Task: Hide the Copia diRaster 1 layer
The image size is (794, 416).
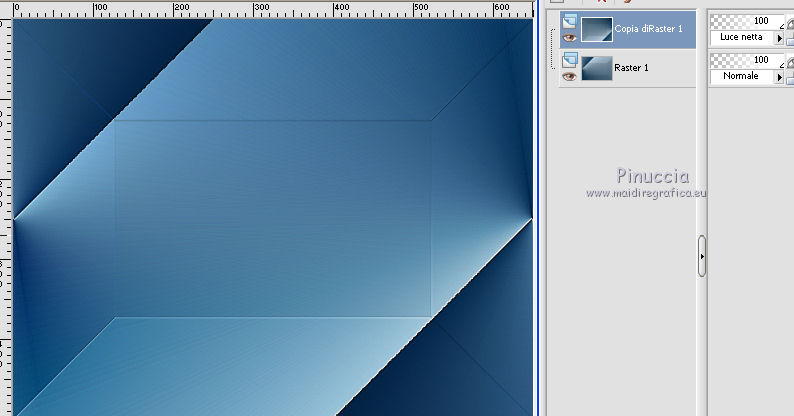Action: pyautogui.click(x=569, y=37)
